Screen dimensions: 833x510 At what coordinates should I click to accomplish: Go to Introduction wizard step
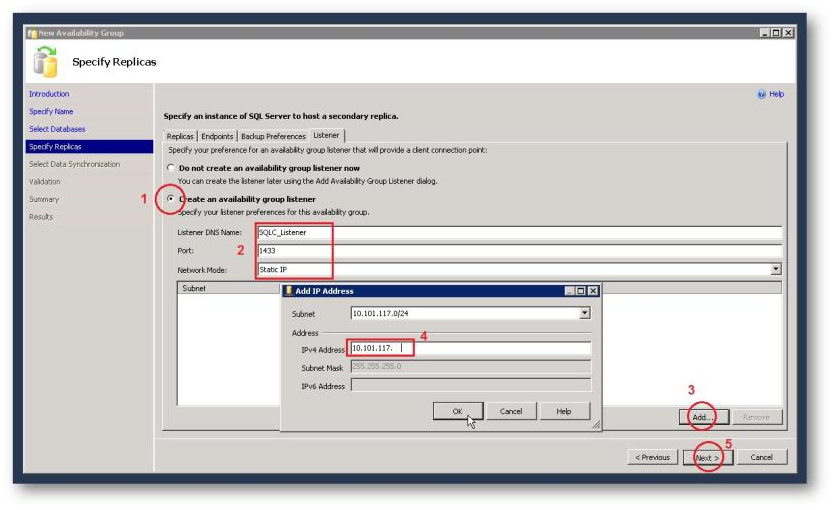pyautogui.click(x=49, y=94)
